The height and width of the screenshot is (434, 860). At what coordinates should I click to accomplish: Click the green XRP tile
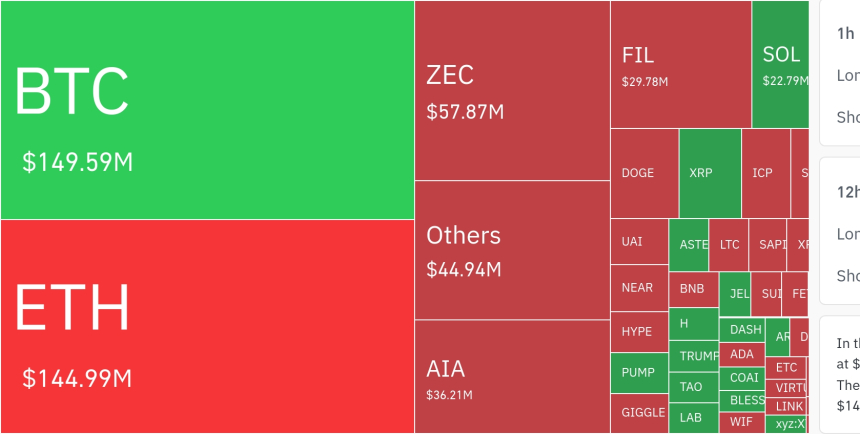pyautogui.click(x=710, y=173)
